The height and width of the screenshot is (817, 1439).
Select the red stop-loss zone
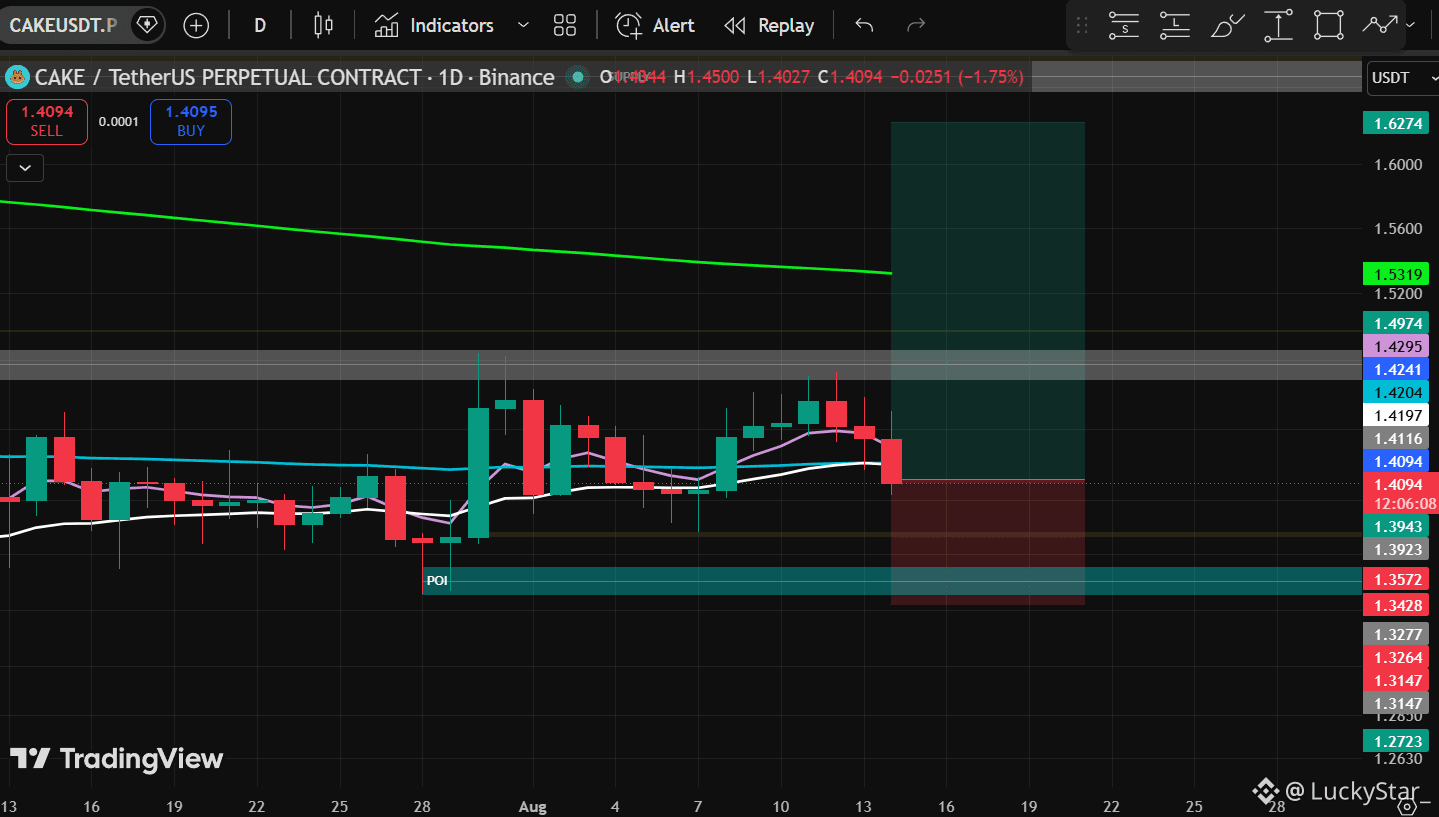[987, 542]
